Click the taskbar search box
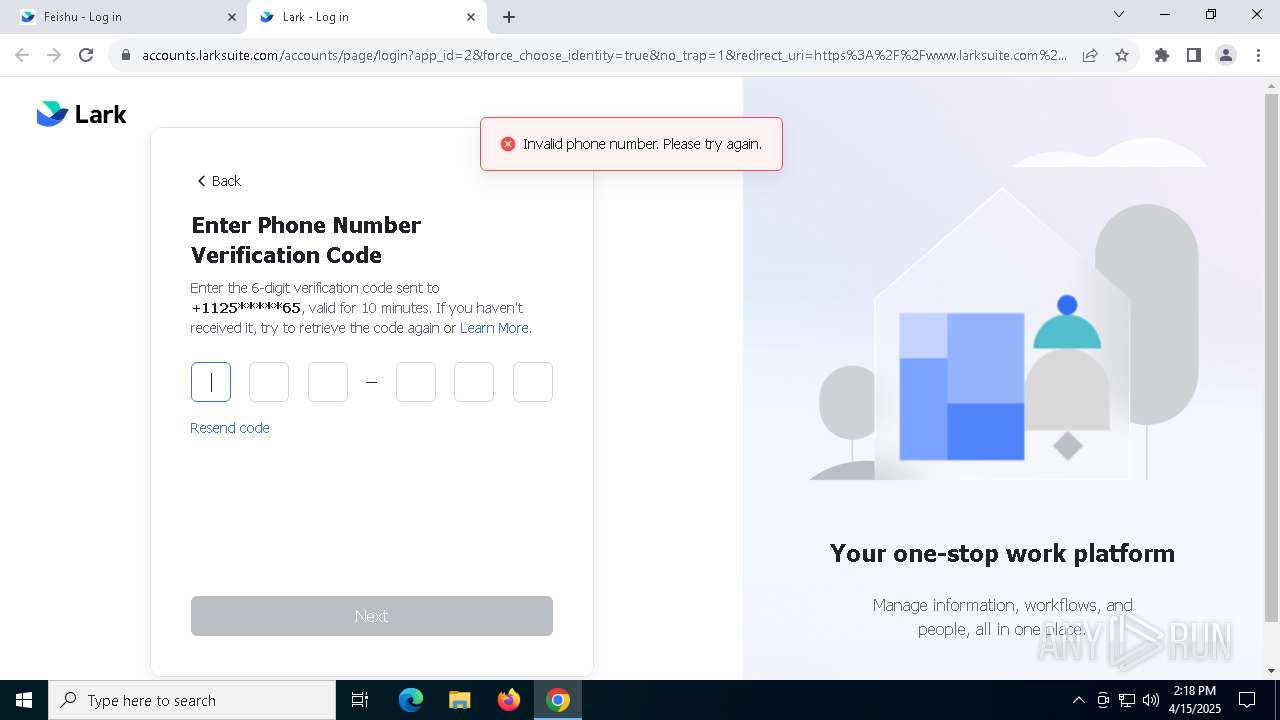1280x720 pixels. 192,700
